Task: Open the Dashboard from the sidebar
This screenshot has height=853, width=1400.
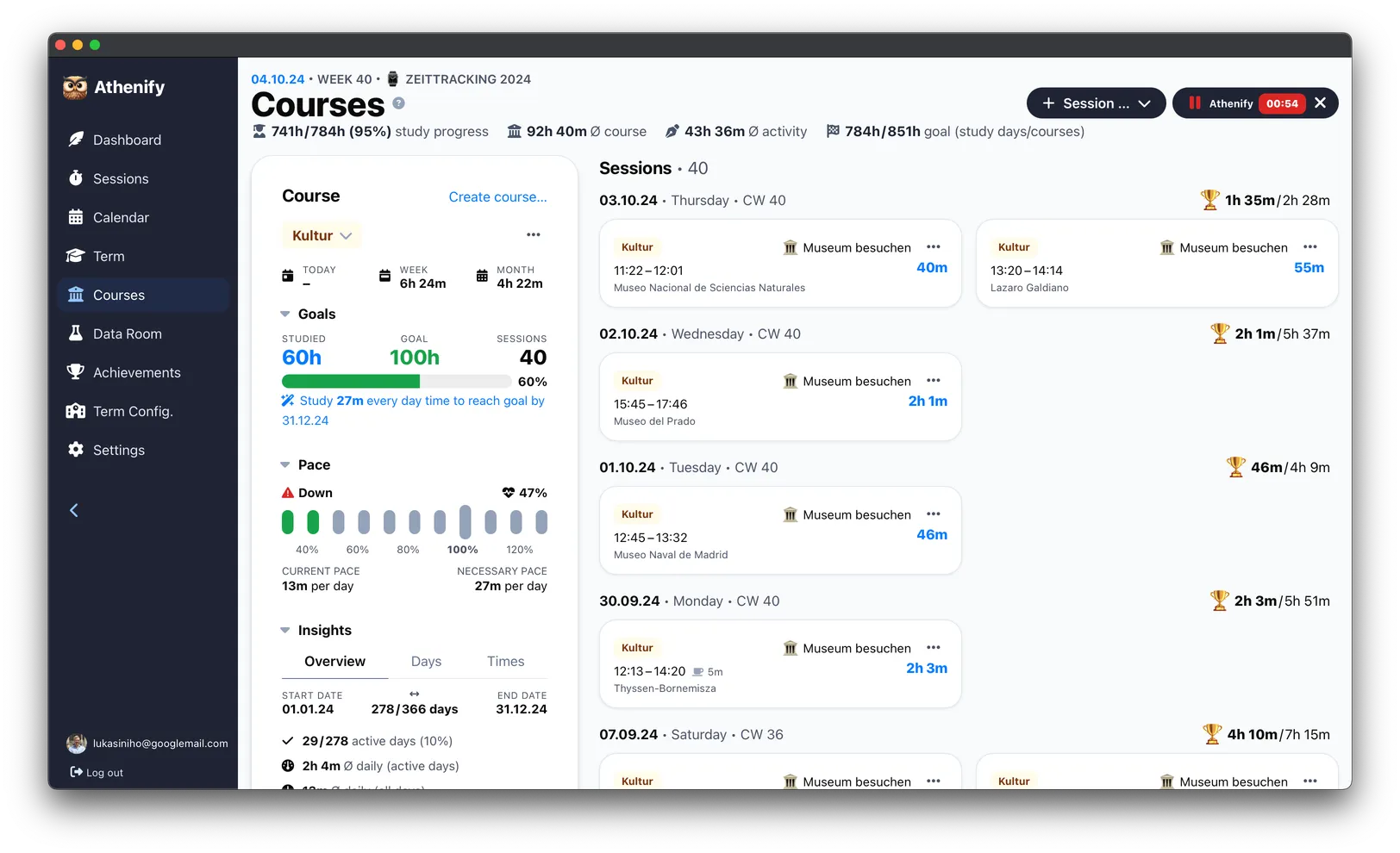Action: (x=126, y=140)
